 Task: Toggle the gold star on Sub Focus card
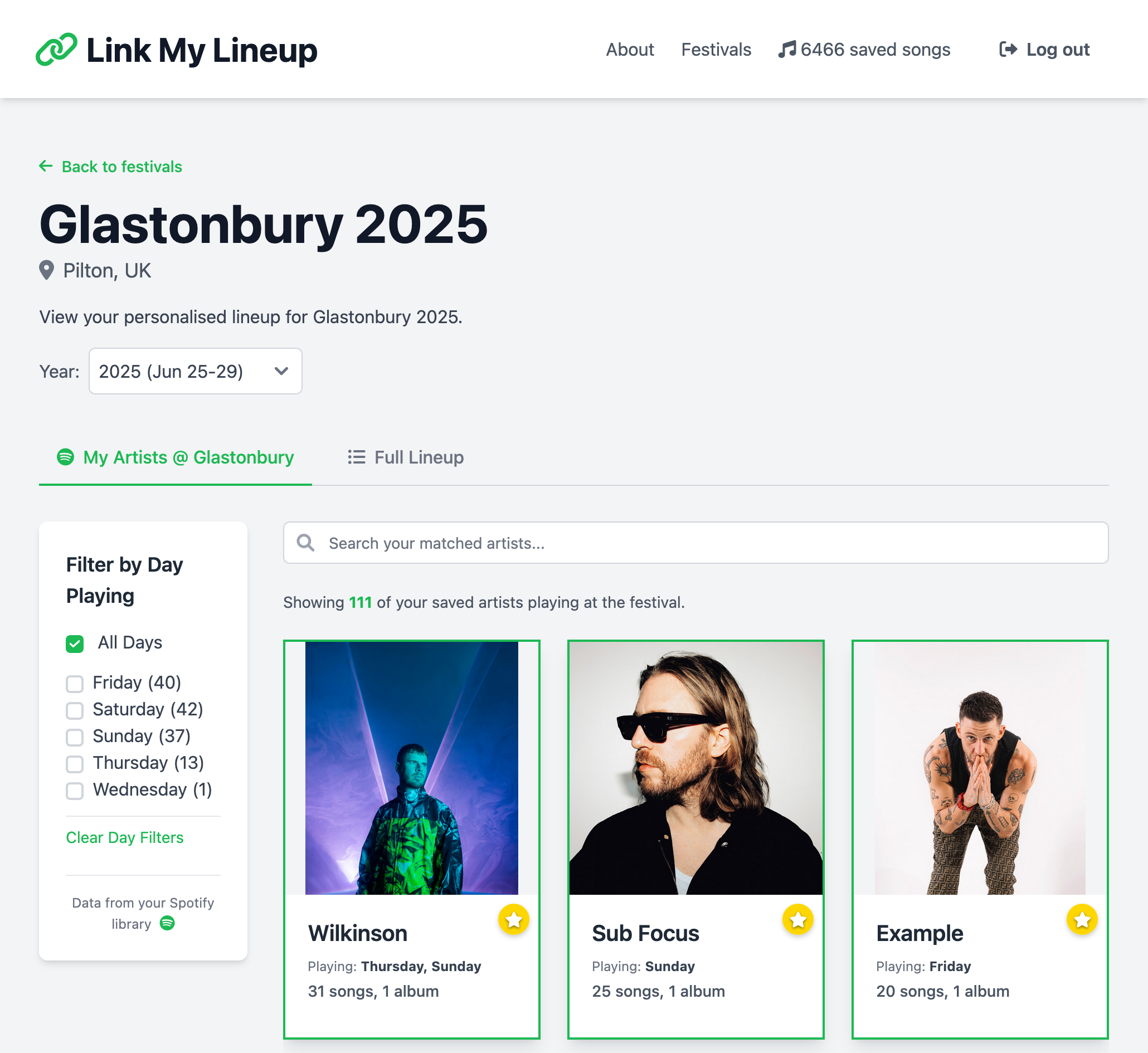coord(797,919)
